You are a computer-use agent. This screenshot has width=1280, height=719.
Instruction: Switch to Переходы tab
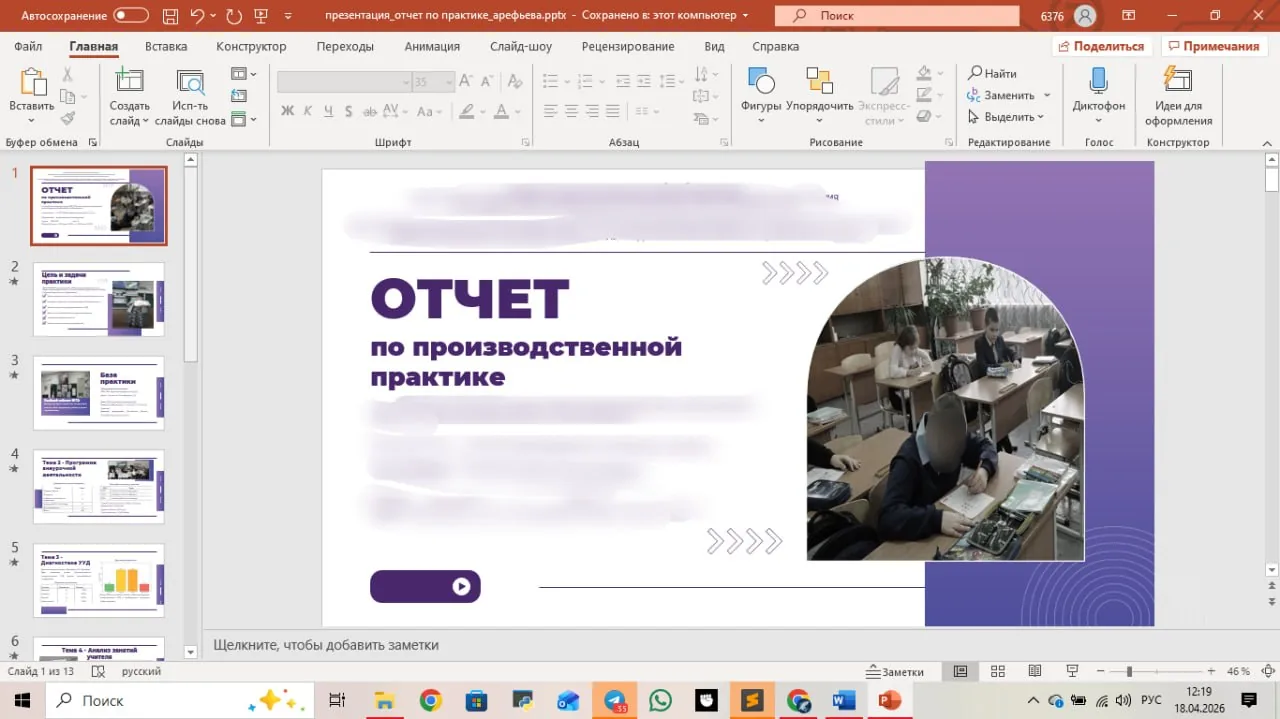tap(345, 46)
